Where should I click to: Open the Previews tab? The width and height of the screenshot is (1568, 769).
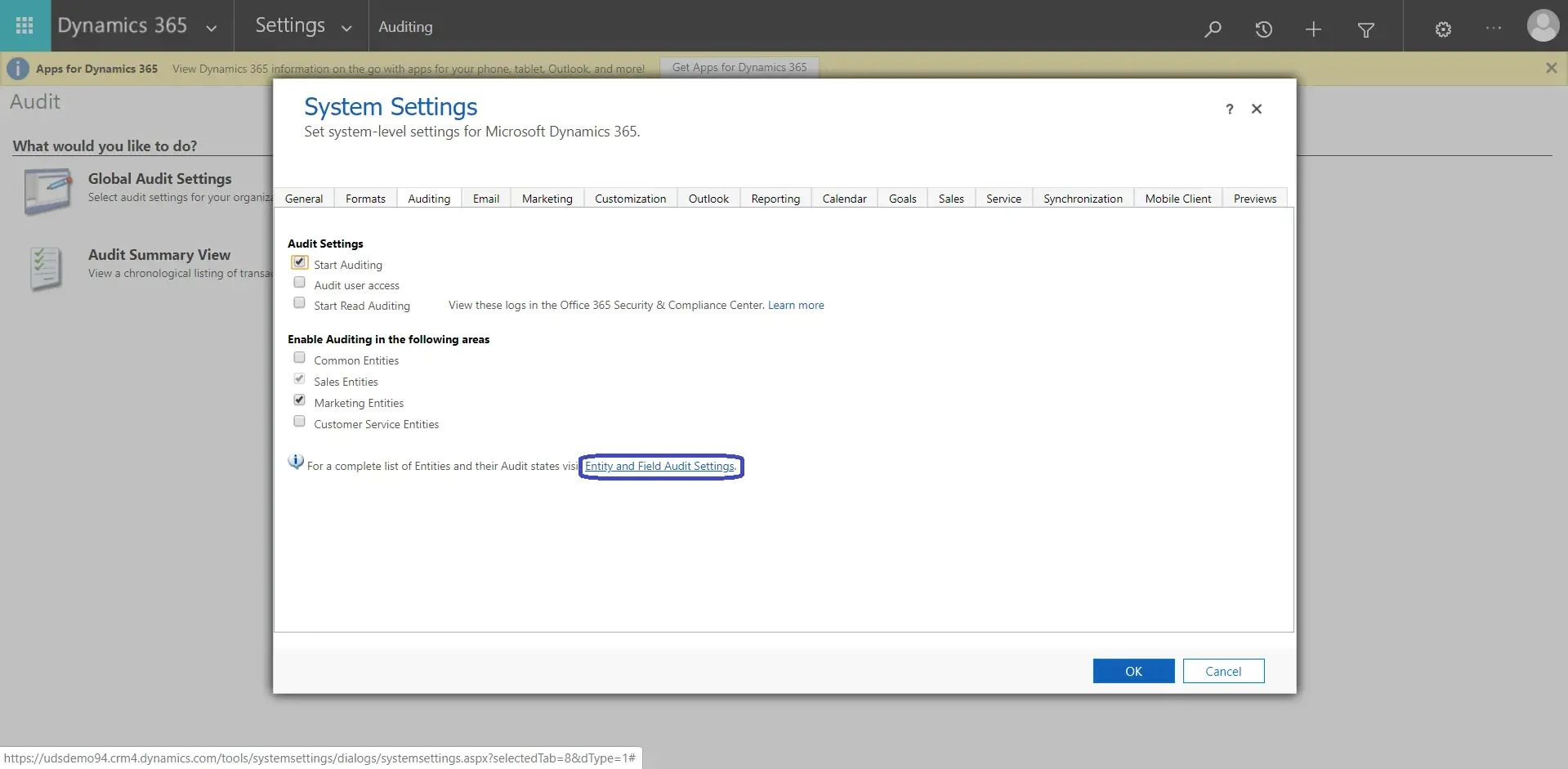click(x=1255, y=199)
